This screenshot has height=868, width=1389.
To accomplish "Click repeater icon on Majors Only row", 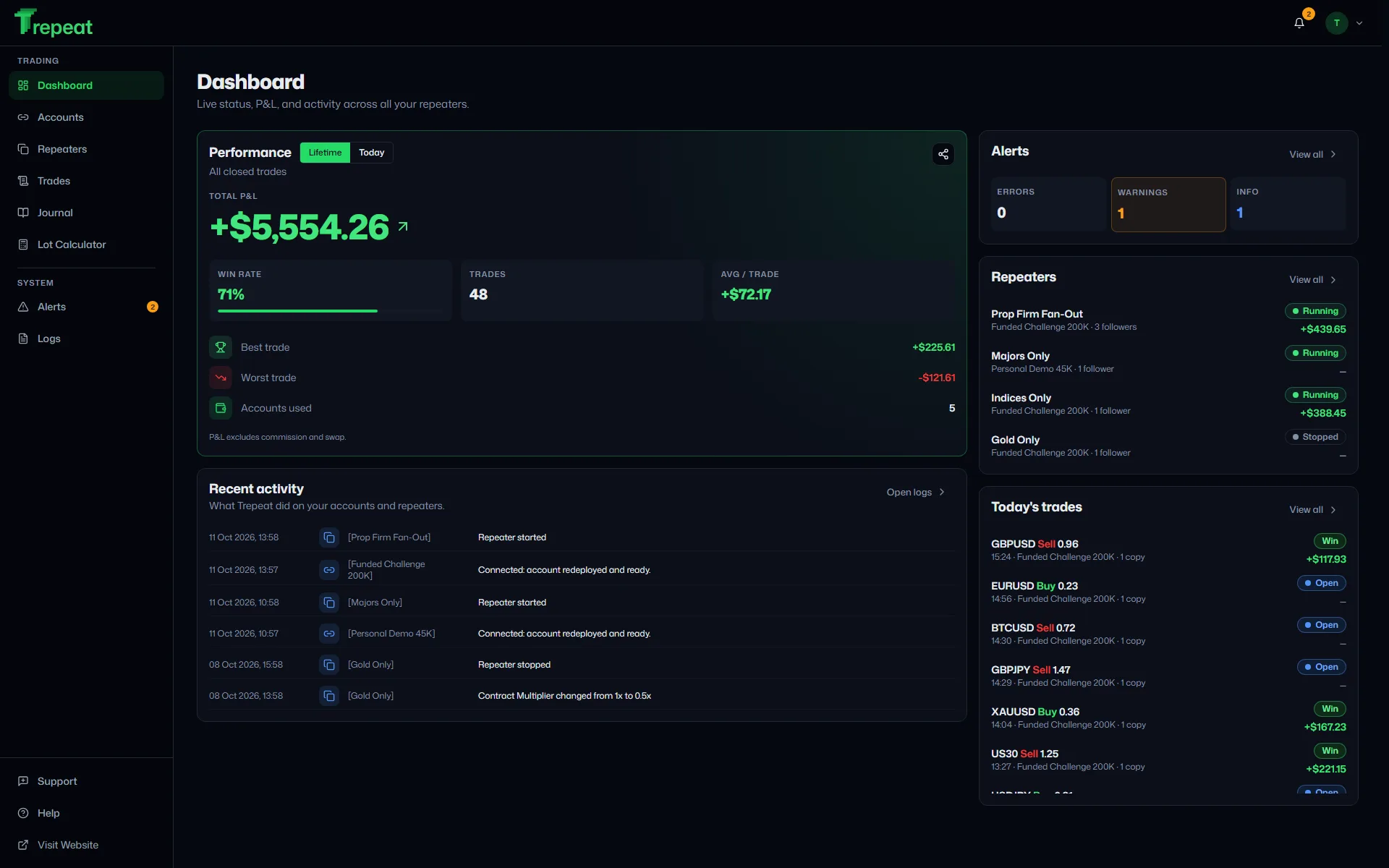I will click(x=329, y=603).
